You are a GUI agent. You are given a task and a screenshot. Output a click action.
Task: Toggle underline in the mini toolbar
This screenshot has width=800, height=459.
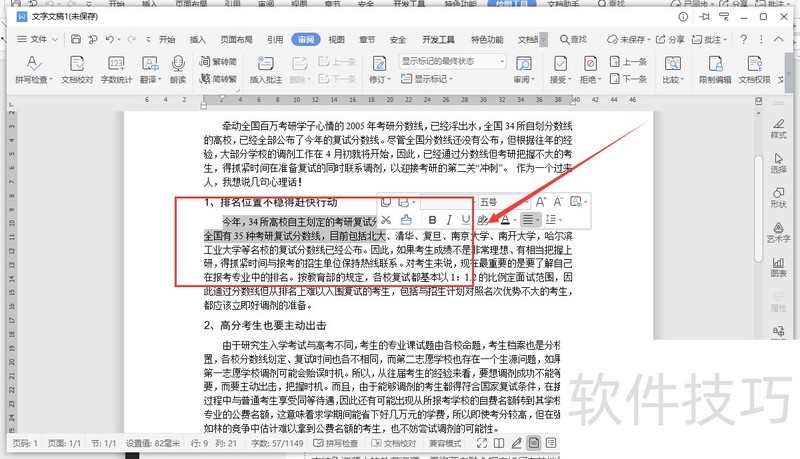click(x=465, y=220)
